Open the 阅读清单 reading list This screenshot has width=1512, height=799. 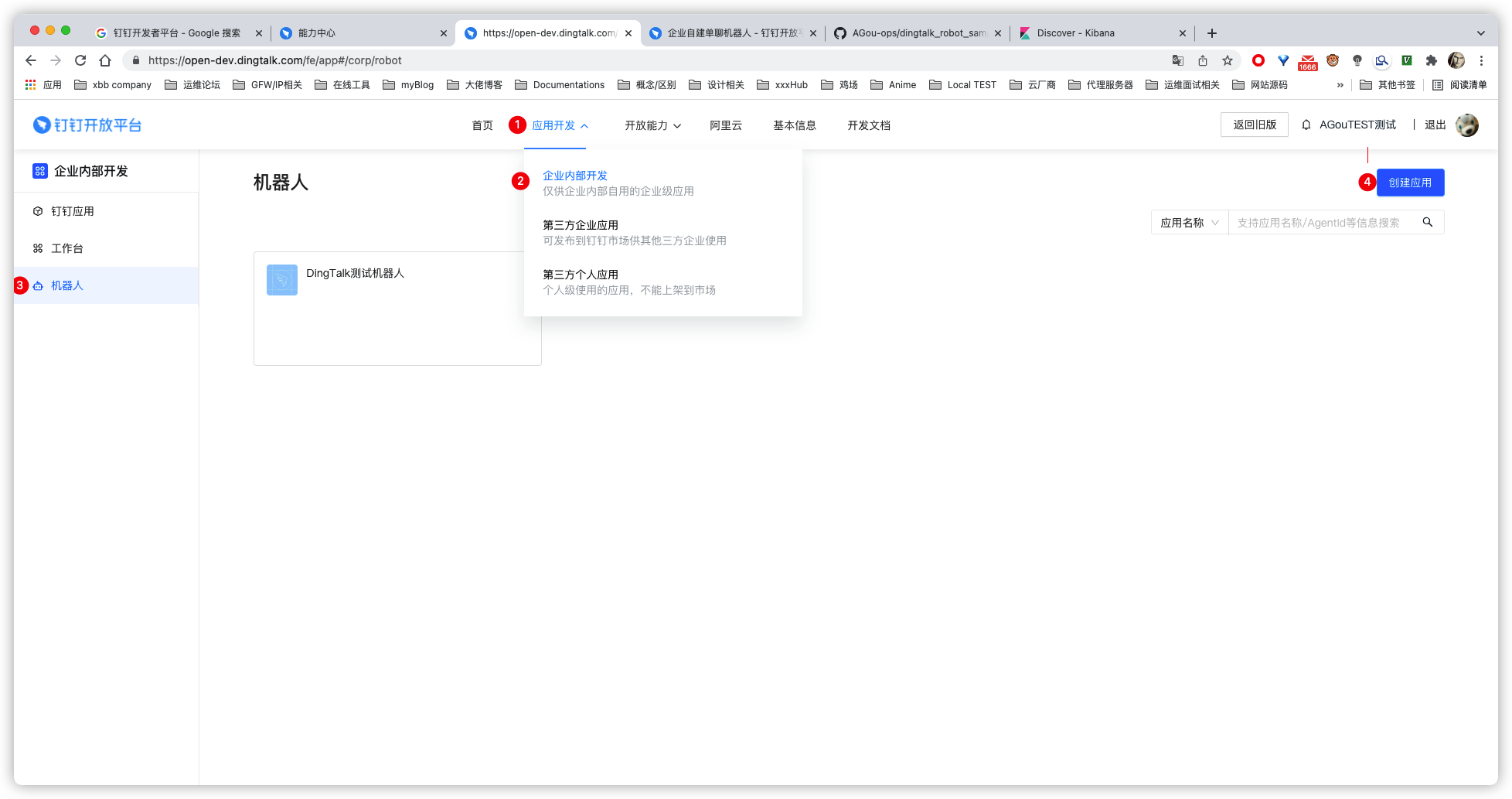coord(1459,85)
